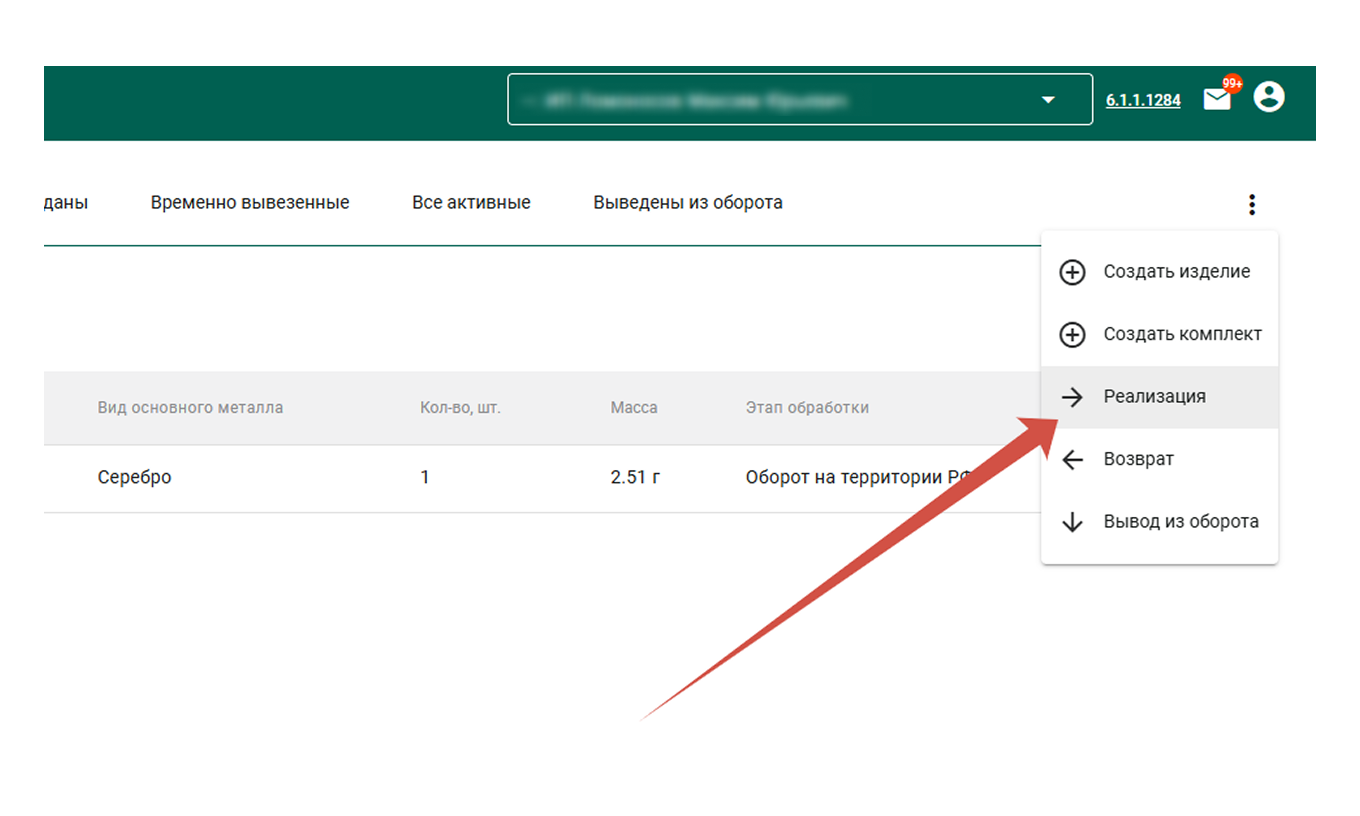The width and height of the screenshot is (1360, 816).
Task: Click the left arrow icon for Возврат
Action: 1072,460
